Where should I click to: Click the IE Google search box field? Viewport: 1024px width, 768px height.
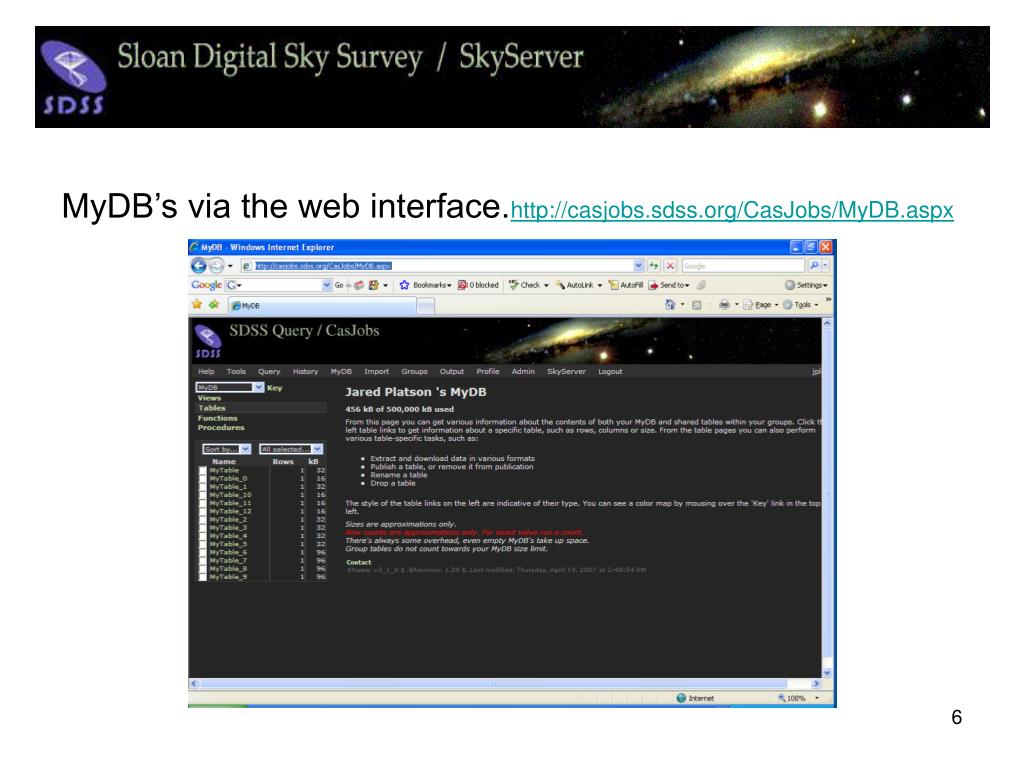coord(744,266)
